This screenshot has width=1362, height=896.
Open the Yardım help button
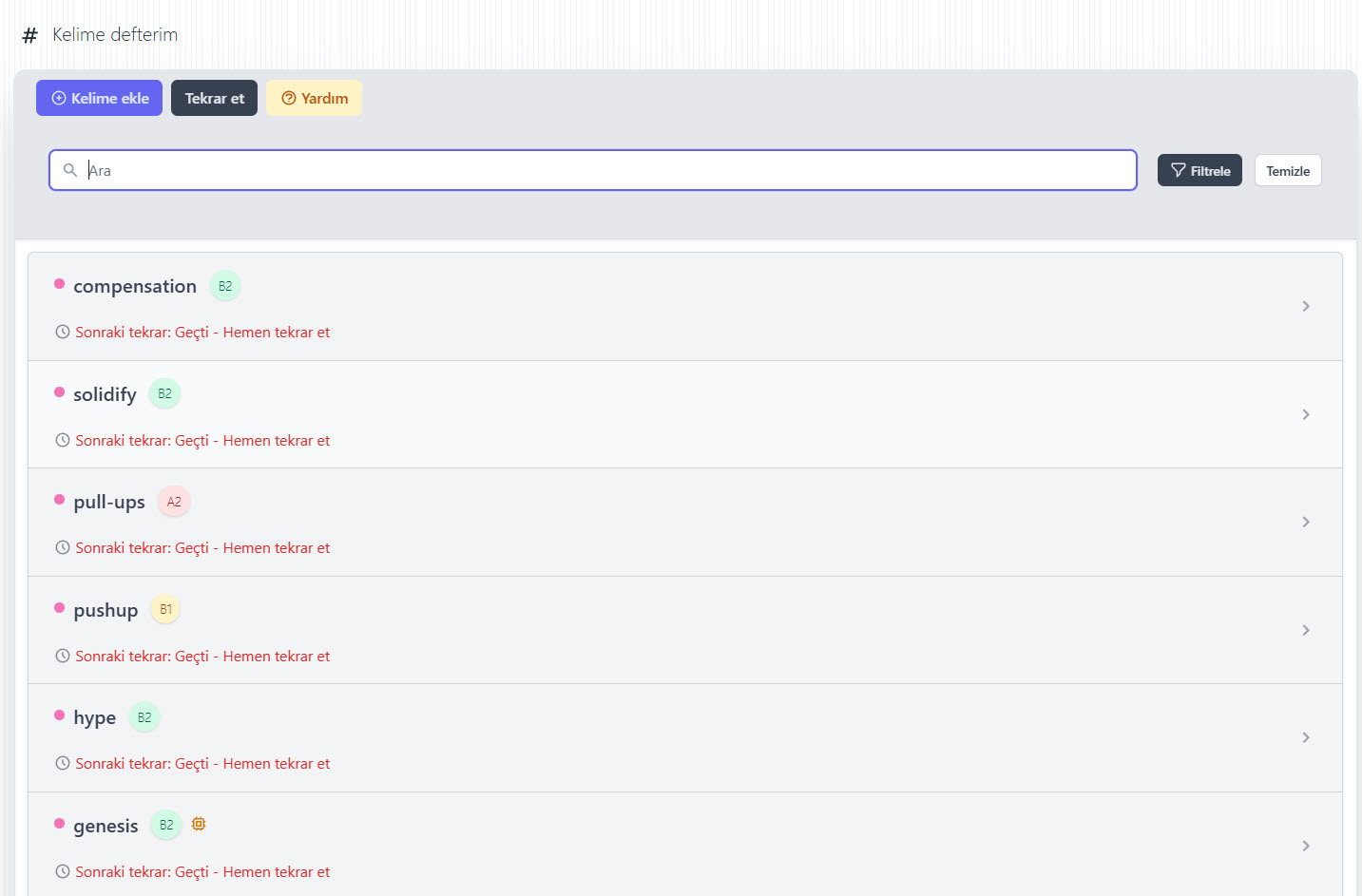(314, 98)
